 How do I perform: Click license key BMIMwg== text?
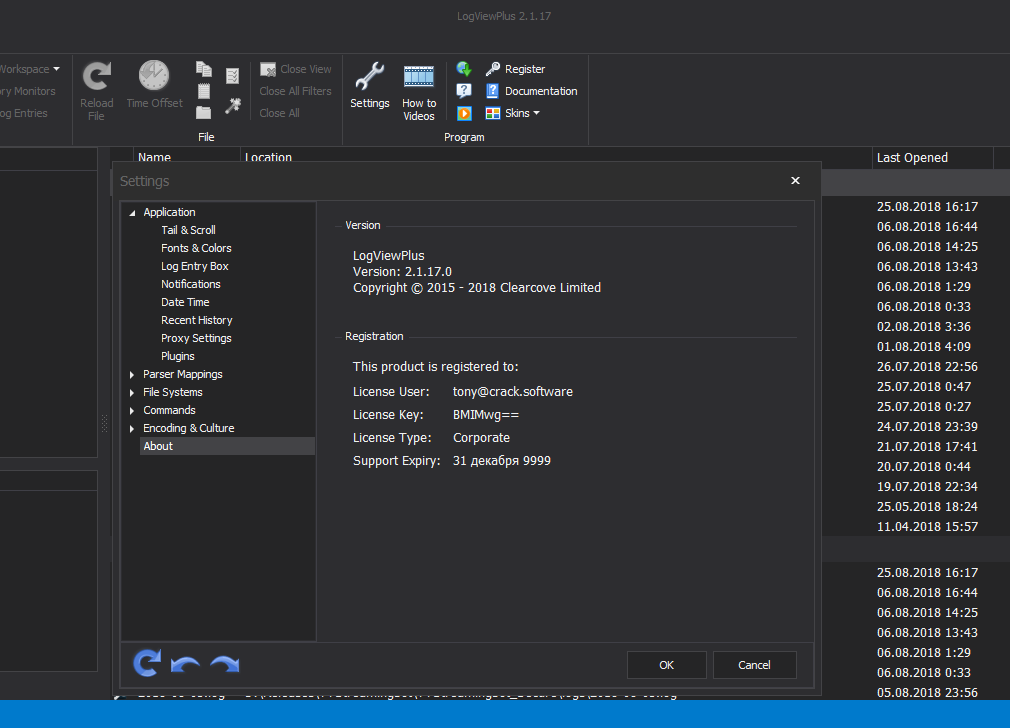(x=486, y=415)
